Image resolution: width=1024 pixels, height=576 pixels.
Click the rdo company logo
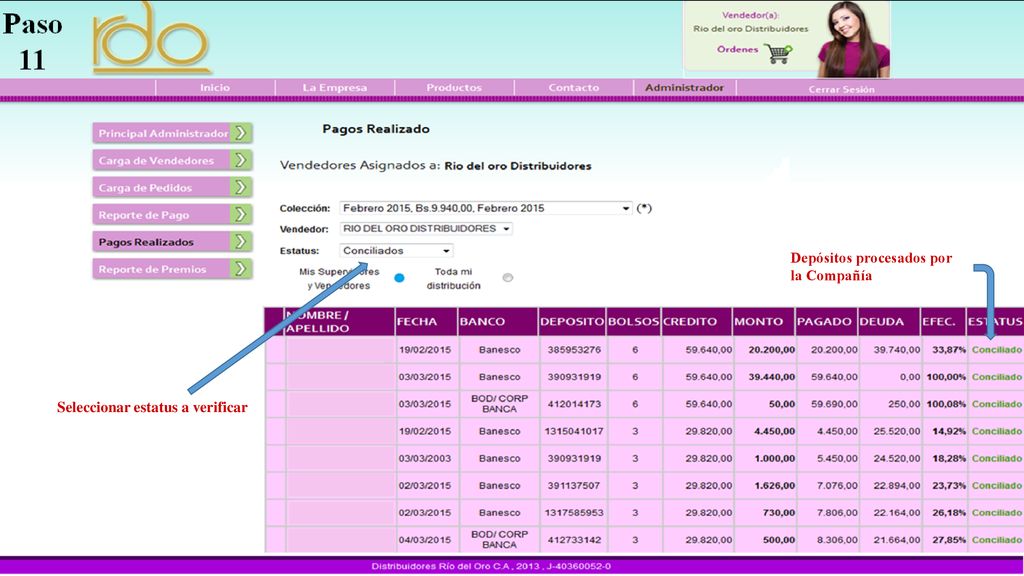[152, 38]
